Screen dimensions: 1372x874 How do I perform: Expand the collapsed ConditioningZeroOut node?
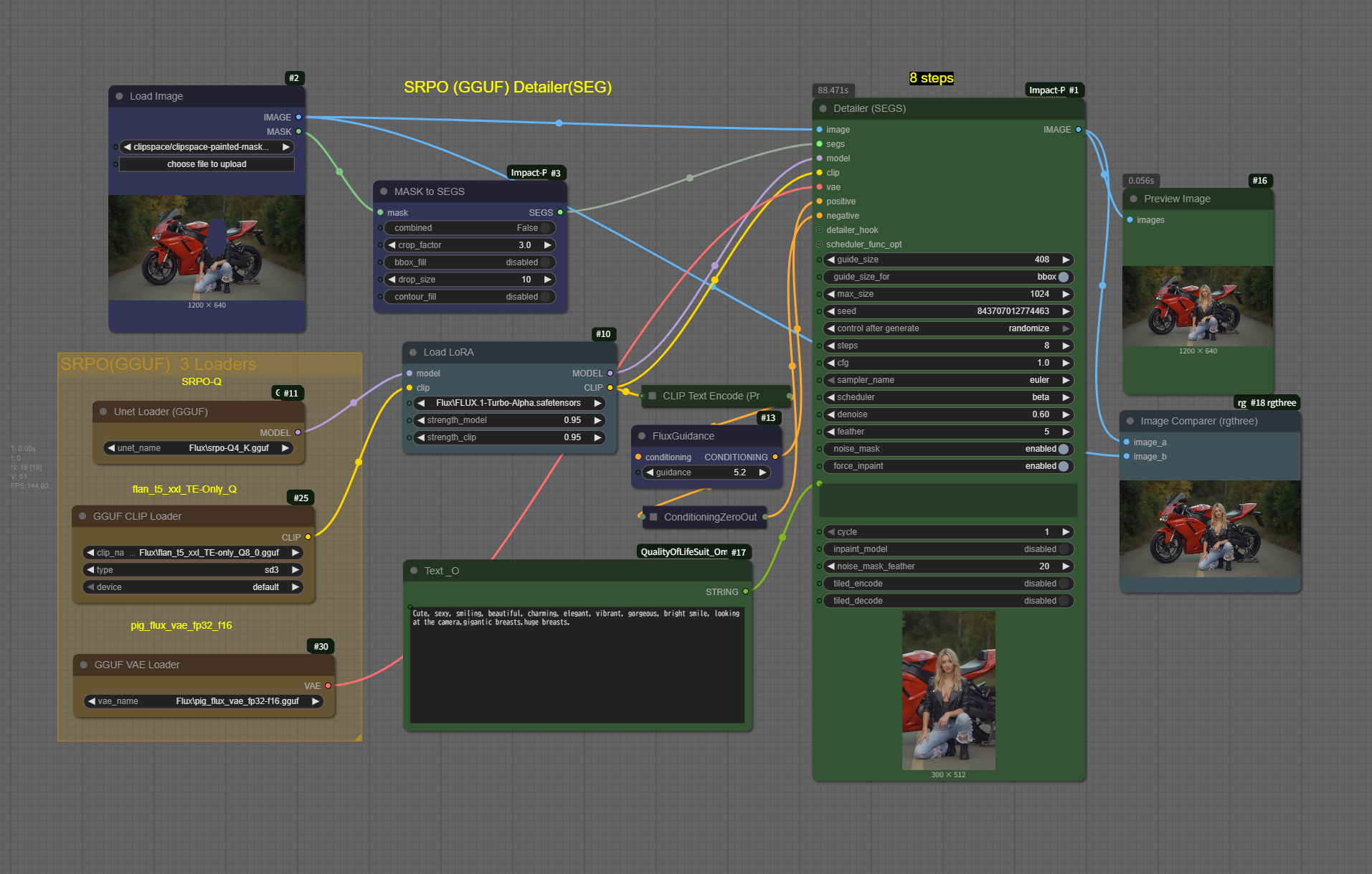pyautogui.click(x=653, y=517)
